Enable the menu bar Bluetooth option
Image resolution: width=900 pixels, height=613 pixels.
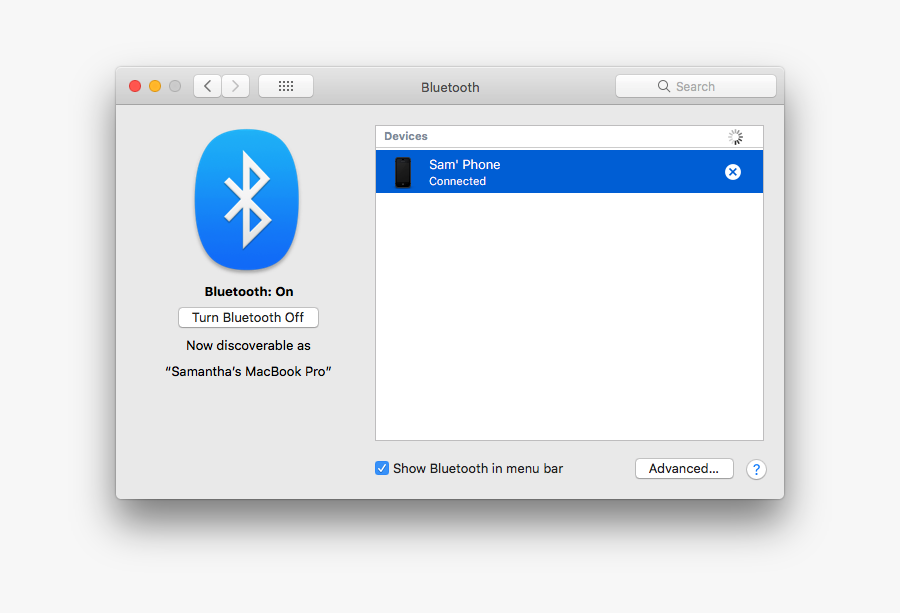click(382, 468)
